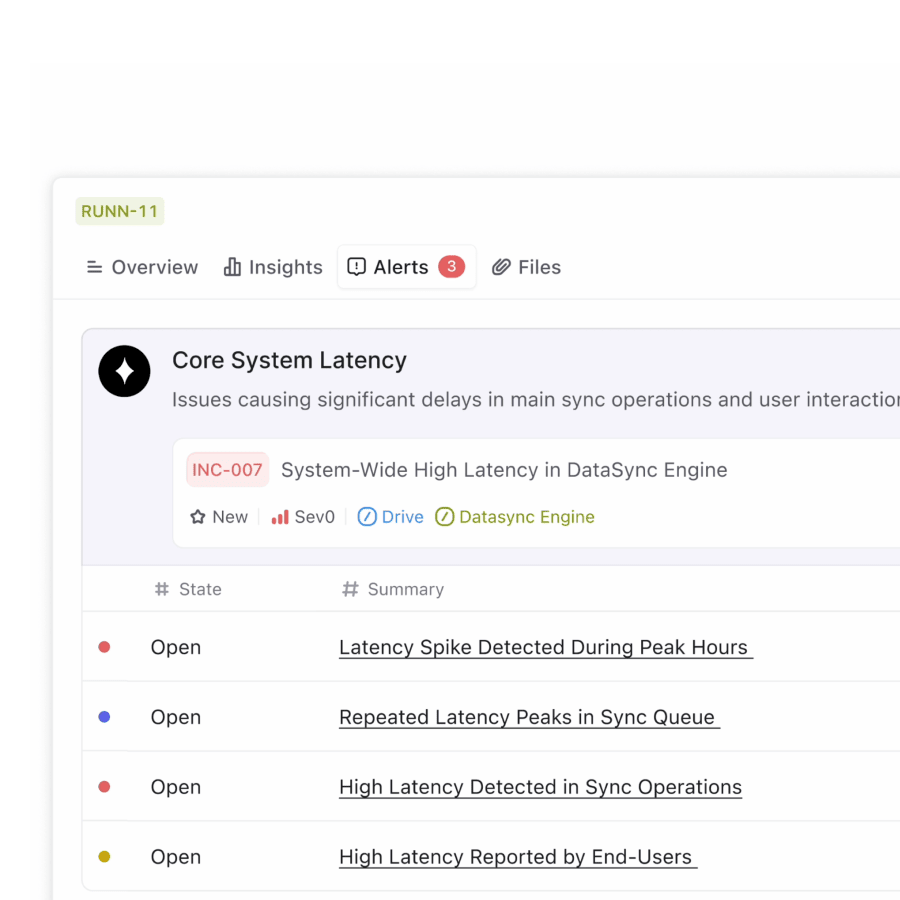Click the paperclip icon next to Files
Screen dimensions: 900x900
(x=502, y=266)
